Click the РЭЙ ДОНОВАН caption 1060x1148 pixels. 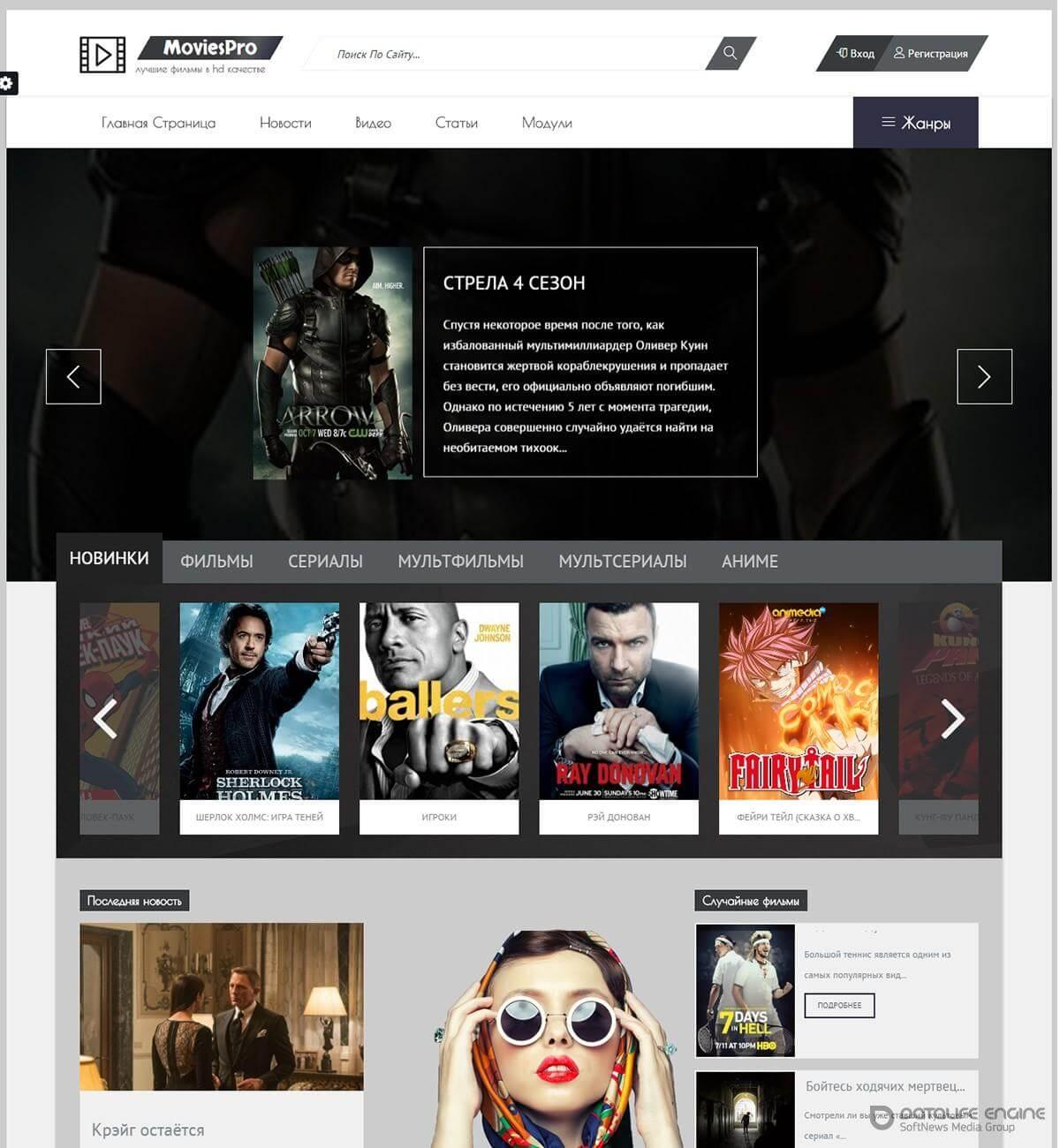tap(619, 818)
